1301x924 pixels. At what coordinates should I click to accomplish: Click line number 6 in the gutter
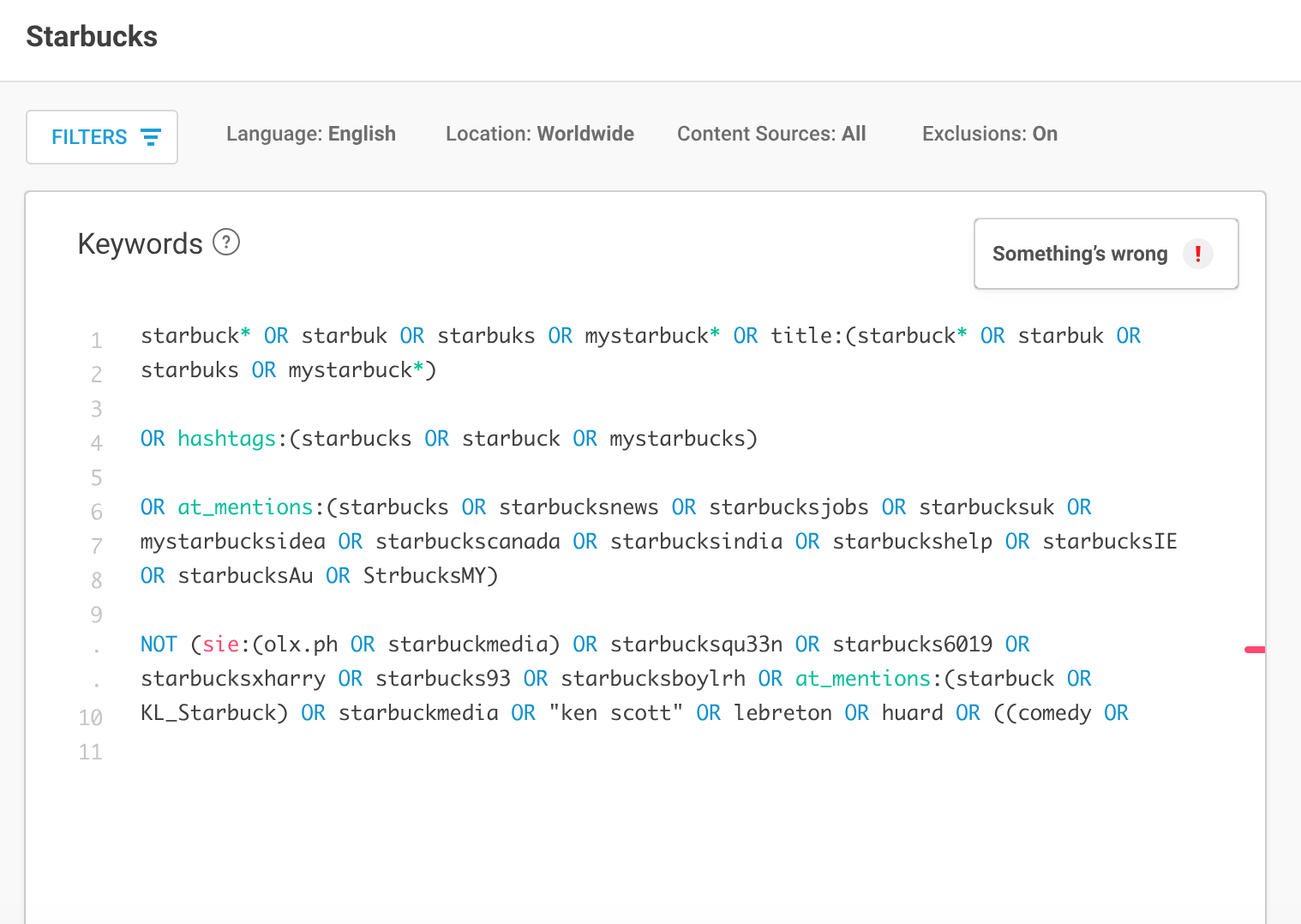(97, 512)
